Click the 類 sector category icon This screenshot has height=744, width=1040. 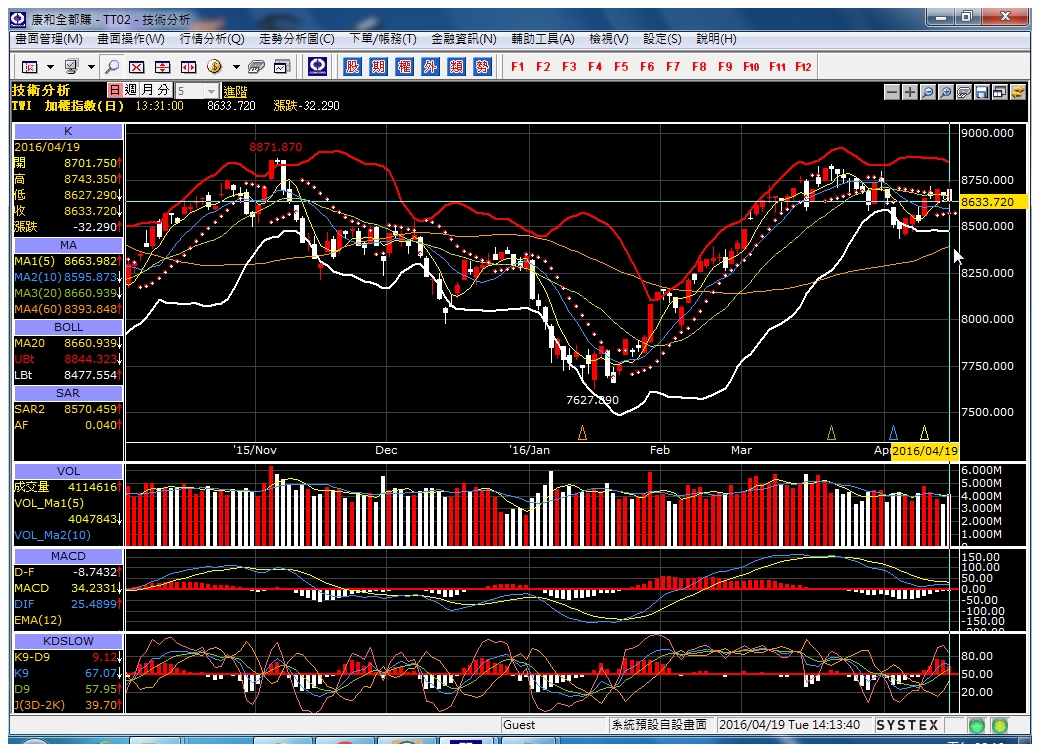(x=456, y=66)
